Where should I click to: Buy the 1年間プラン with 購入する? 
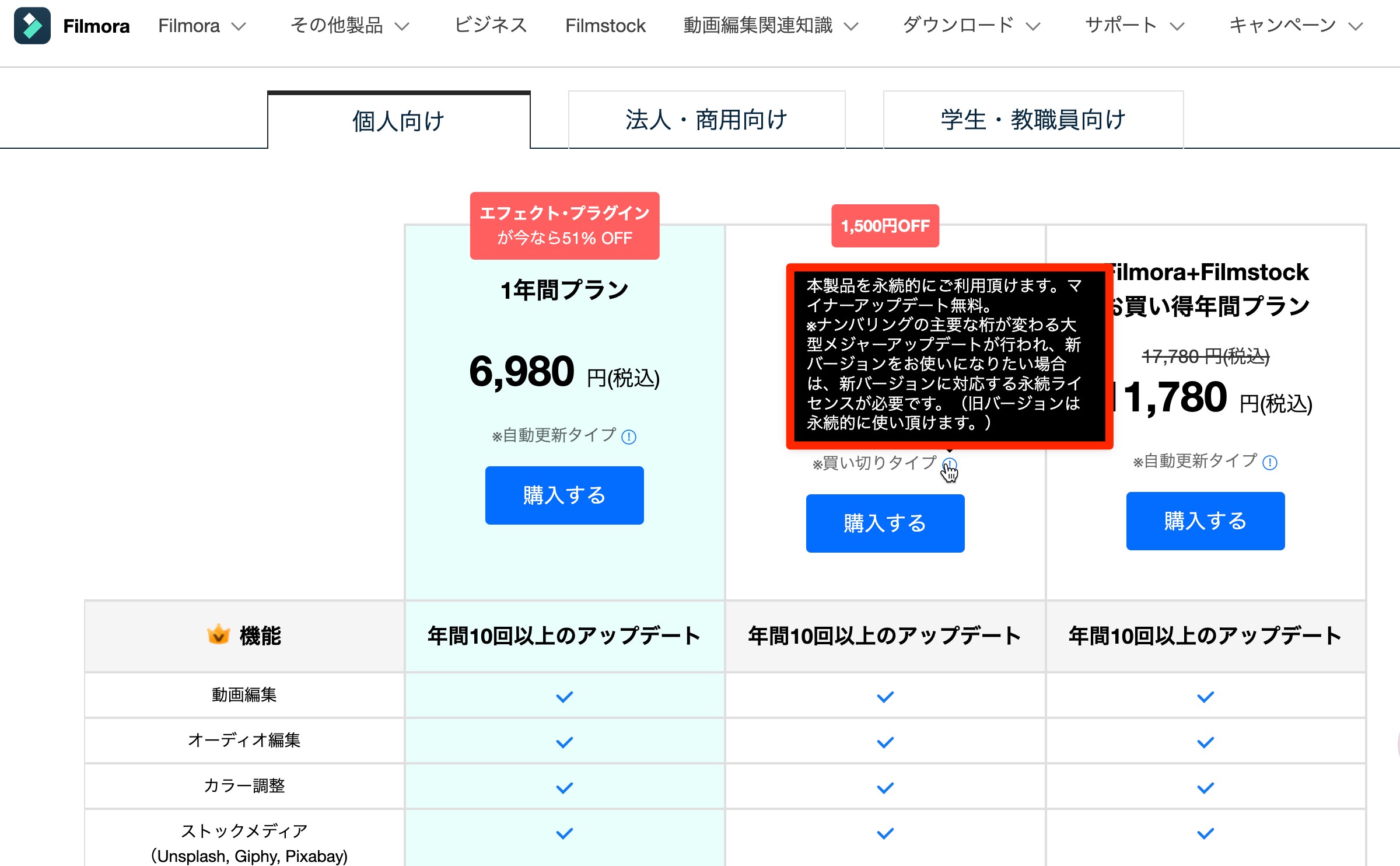(565, 495)
